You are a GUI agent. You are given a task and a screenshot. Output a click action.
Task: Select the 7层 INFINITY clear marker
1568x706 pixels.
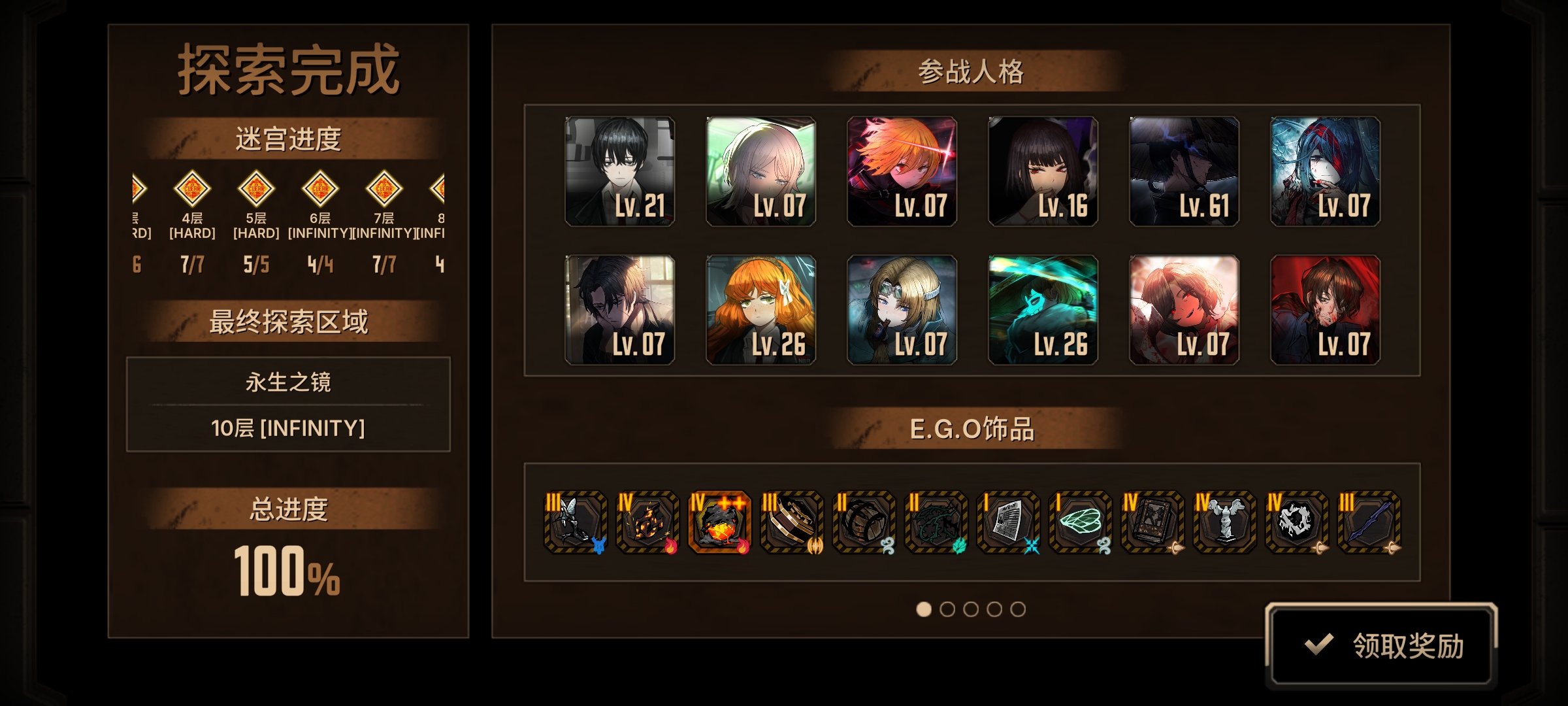coord(384,189)
